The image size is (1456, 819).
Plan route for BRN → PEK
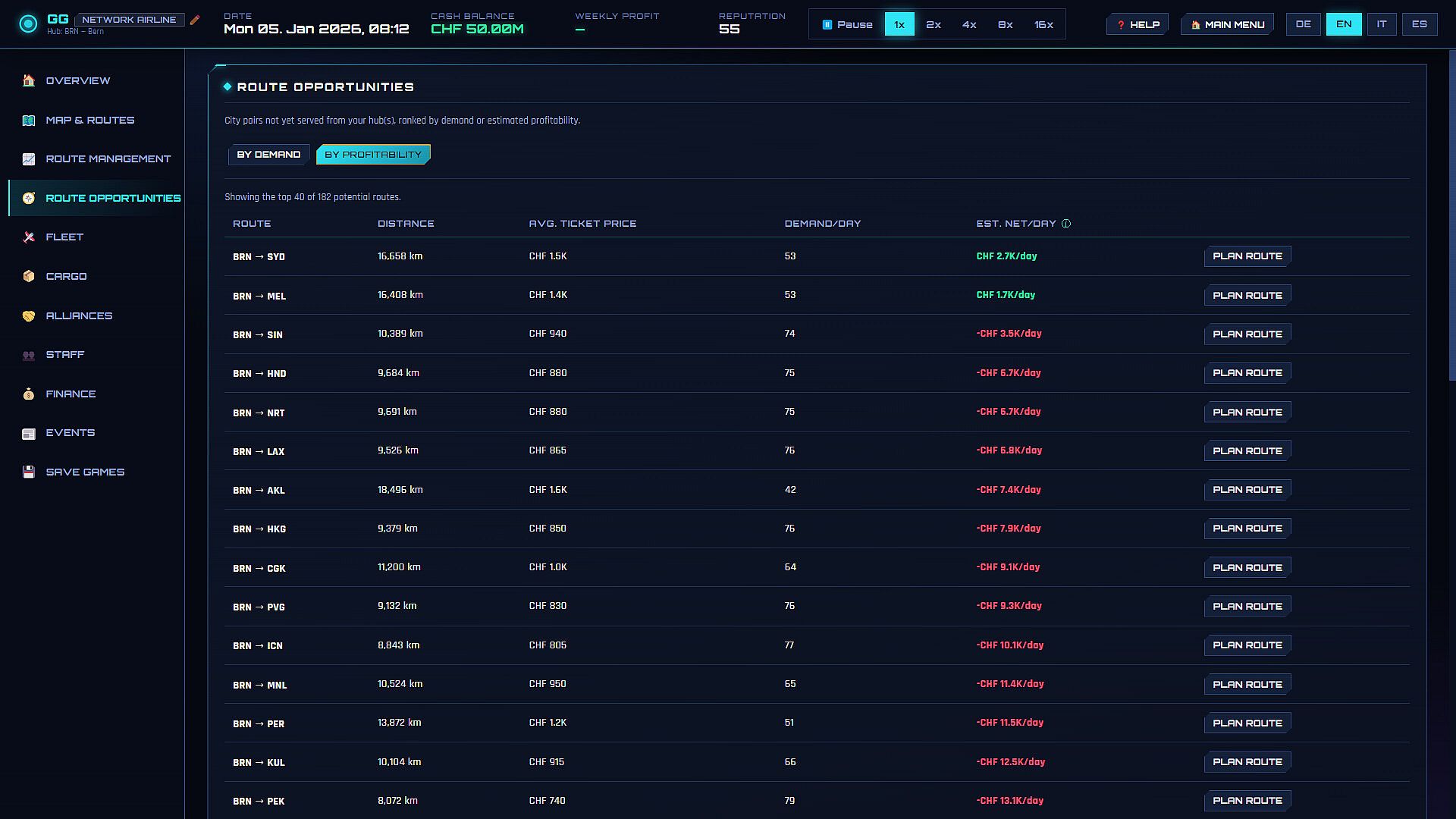[x=1247, y=801]
